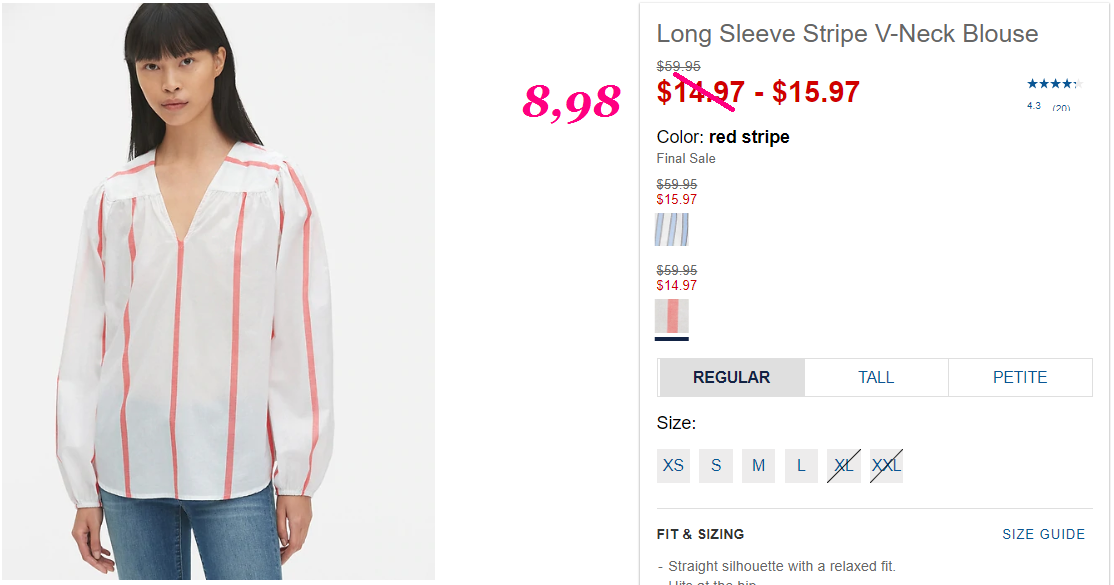This screenshot has width=1114, height=585.
Task: Click the $14.97 price above red swatch
Action: 676,286
